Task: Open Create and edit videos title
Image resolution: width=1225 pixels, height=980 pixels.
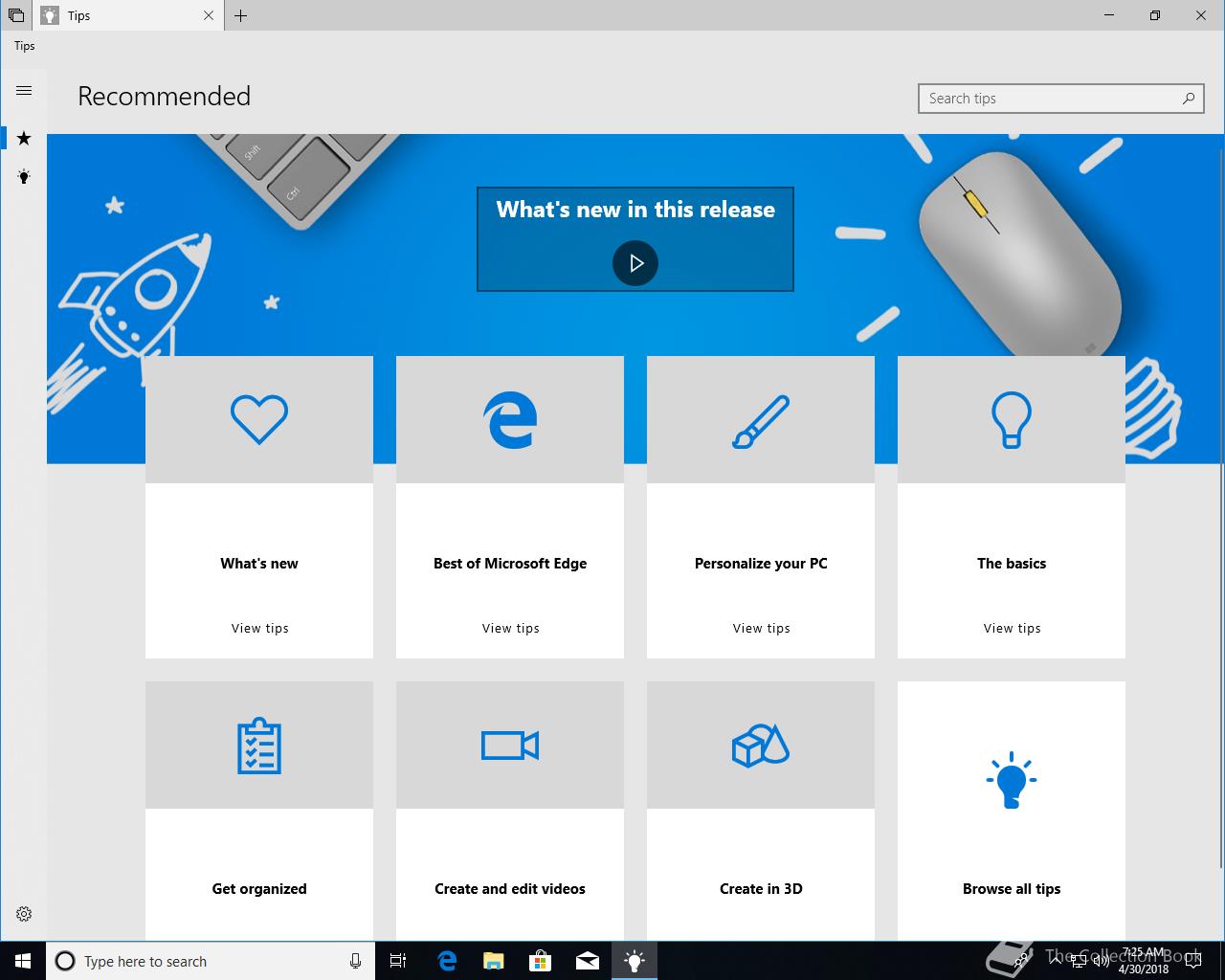Action: pyautogui.click(x=510, y=888)
